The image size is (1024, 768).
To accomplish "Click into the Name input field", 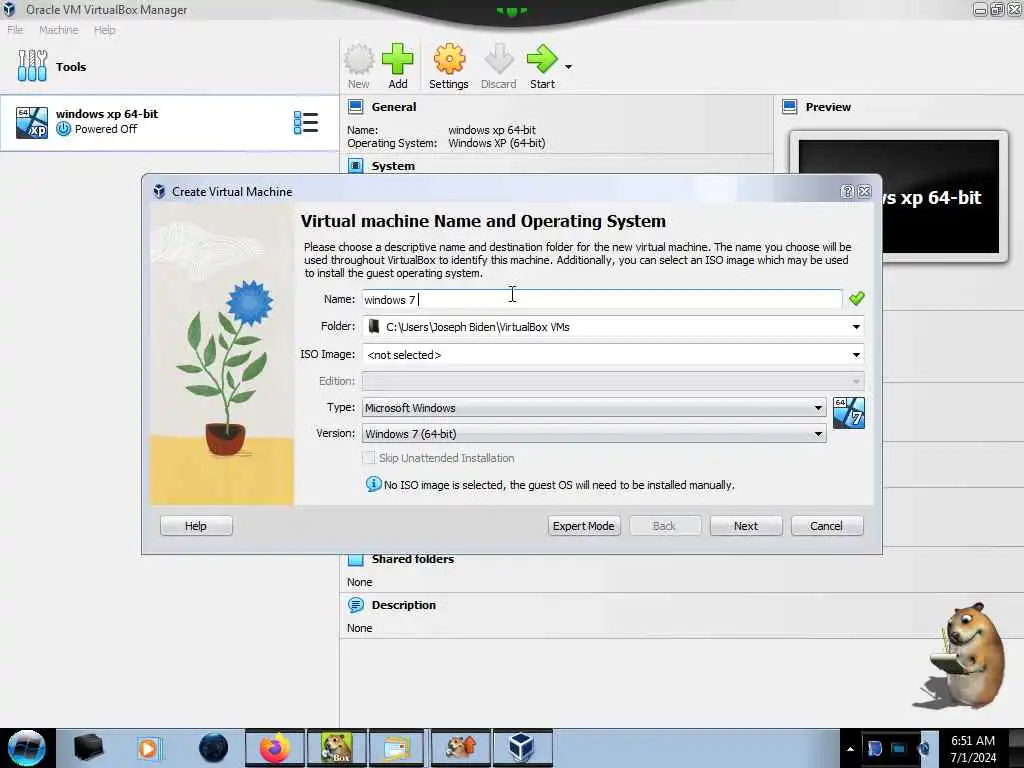I will click(x=601, y=299).
